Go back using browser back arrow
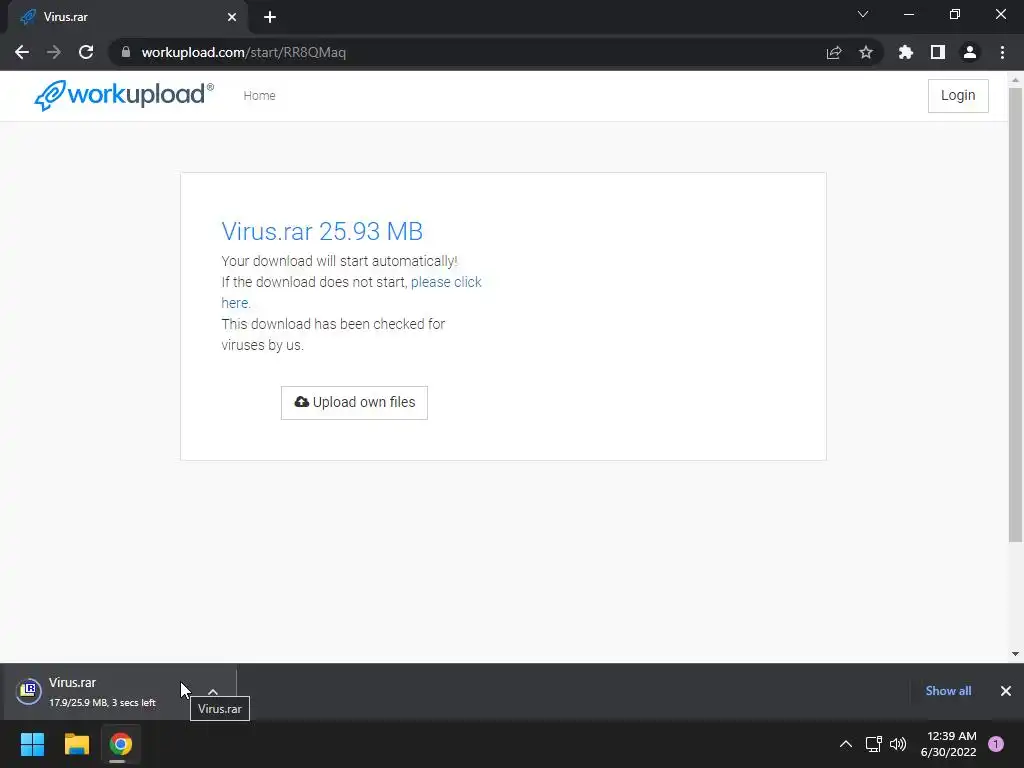Screen dimensions: 1024x768 22,52
